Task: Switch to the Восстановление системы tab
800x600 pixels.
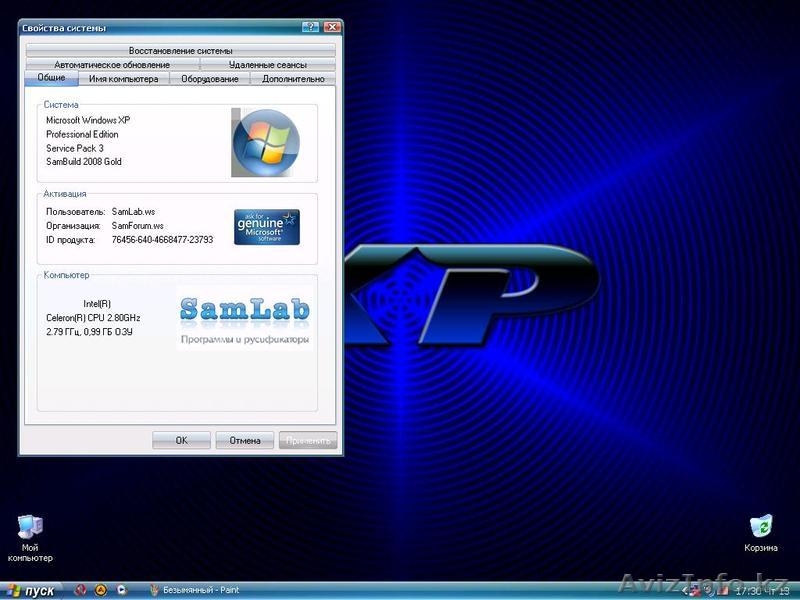Action: point(181,50)
